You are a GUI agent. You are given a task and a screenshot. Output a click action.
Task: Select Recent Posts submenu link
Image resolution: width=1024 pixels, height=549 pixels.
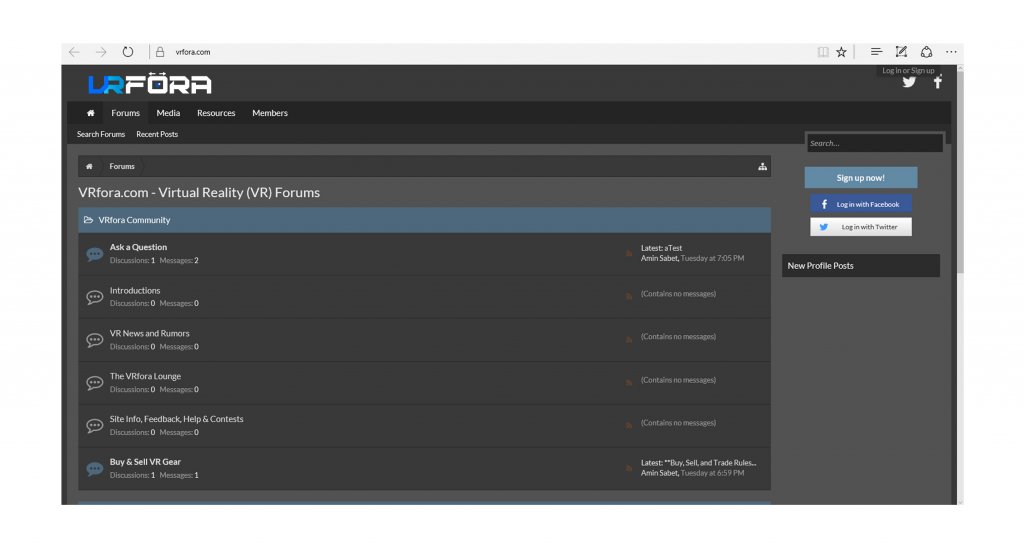coord(157,134)
